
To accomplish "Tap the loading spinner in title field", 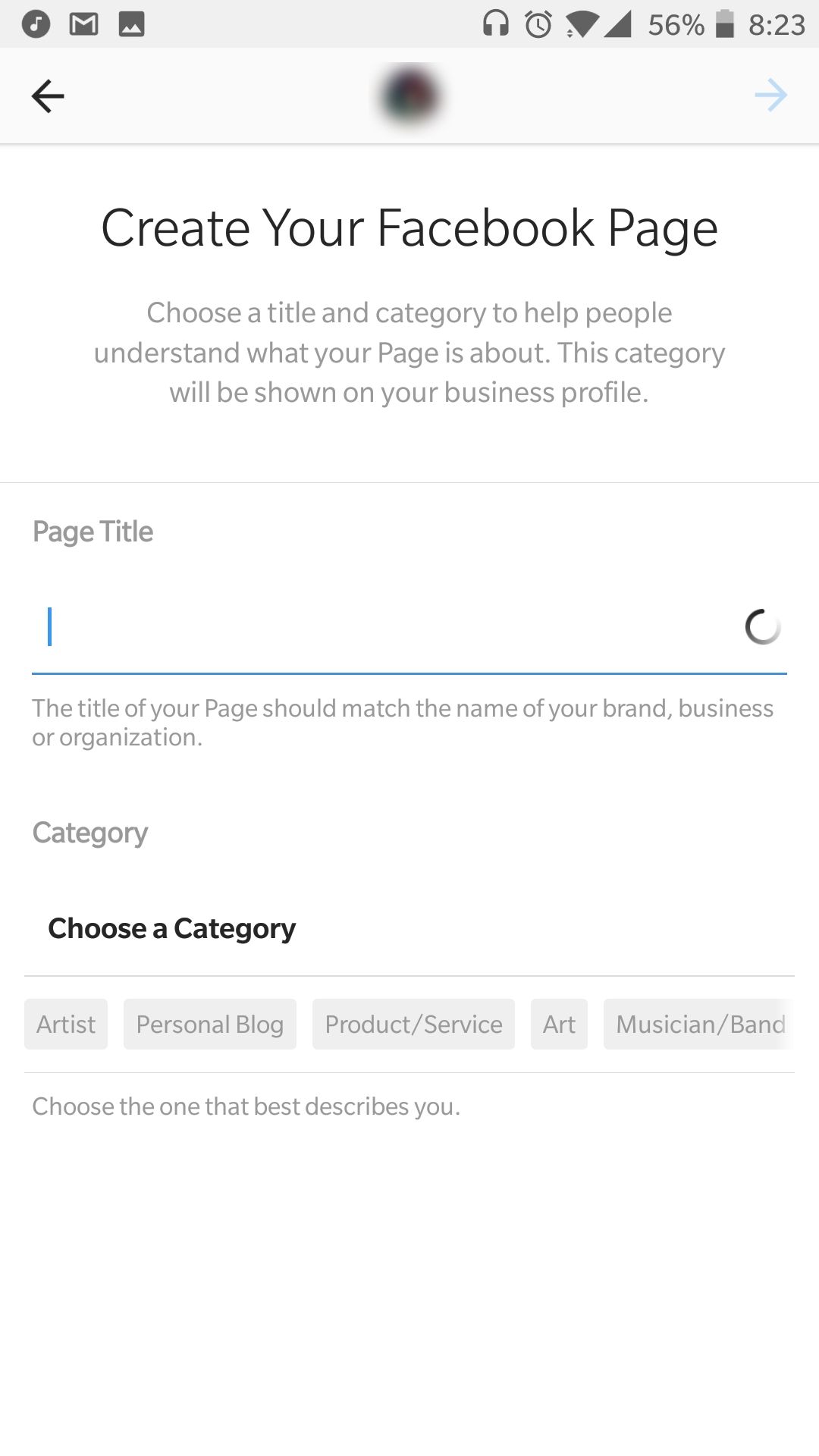I will pos(762,627).
